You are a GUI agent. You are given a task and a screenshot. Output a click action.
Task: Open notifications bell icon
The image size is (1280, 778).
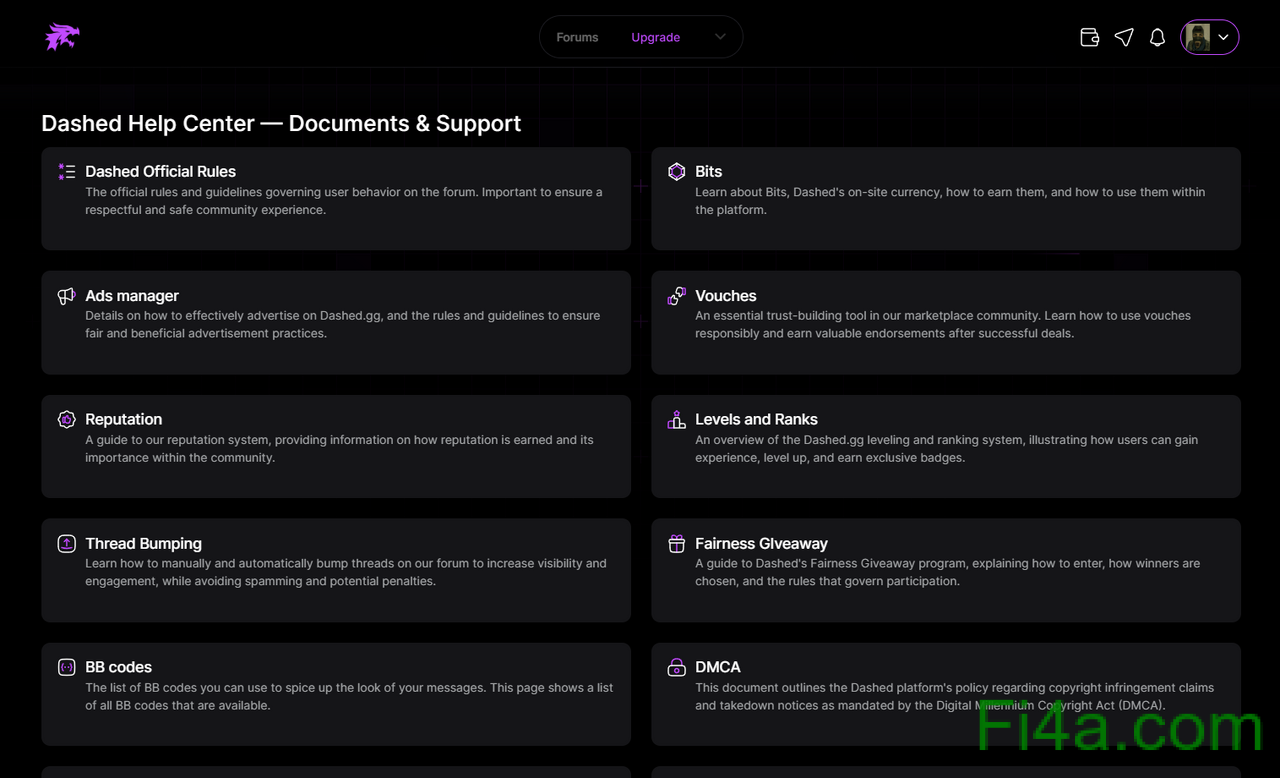(x=1157, y=37)
